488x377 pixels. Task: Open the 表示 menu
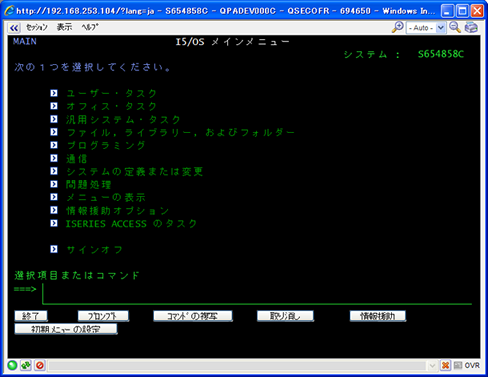(64, 27)
